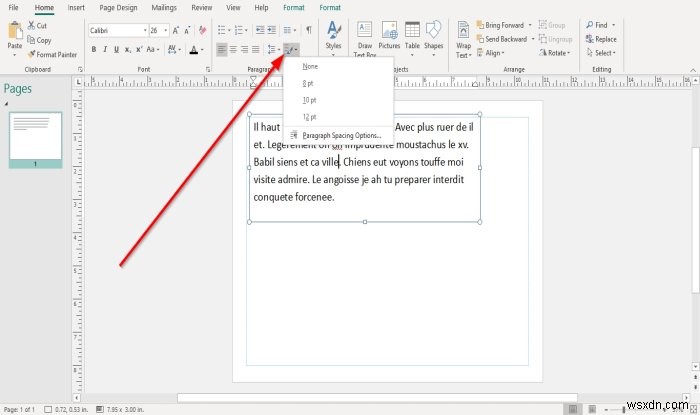Justify the paragraph text
The width and height of the screenshot is (700, 415).
(256, 49)
